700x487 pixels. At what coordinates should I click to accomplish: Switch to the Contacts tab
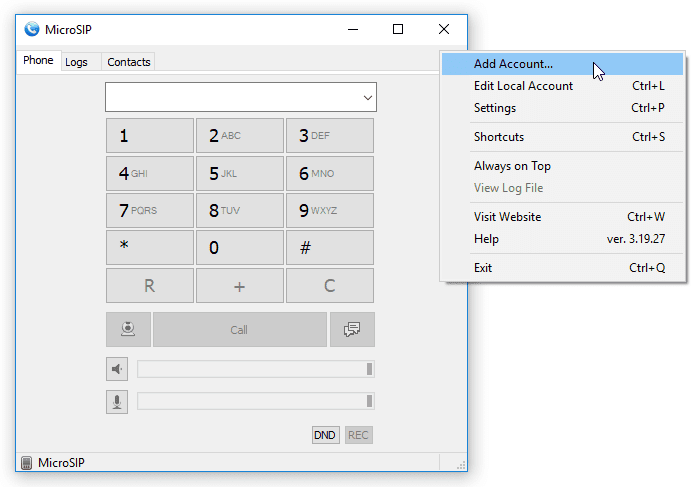pos(129,62)
